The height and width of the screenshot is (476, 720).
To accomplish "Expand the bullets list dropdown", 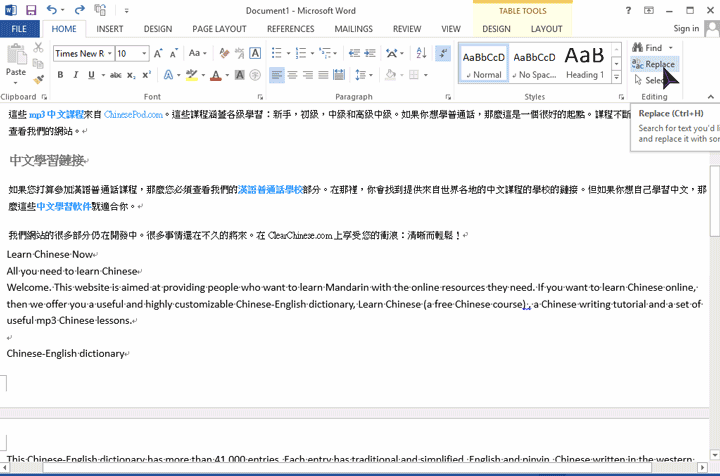I will tap(288, 53).
